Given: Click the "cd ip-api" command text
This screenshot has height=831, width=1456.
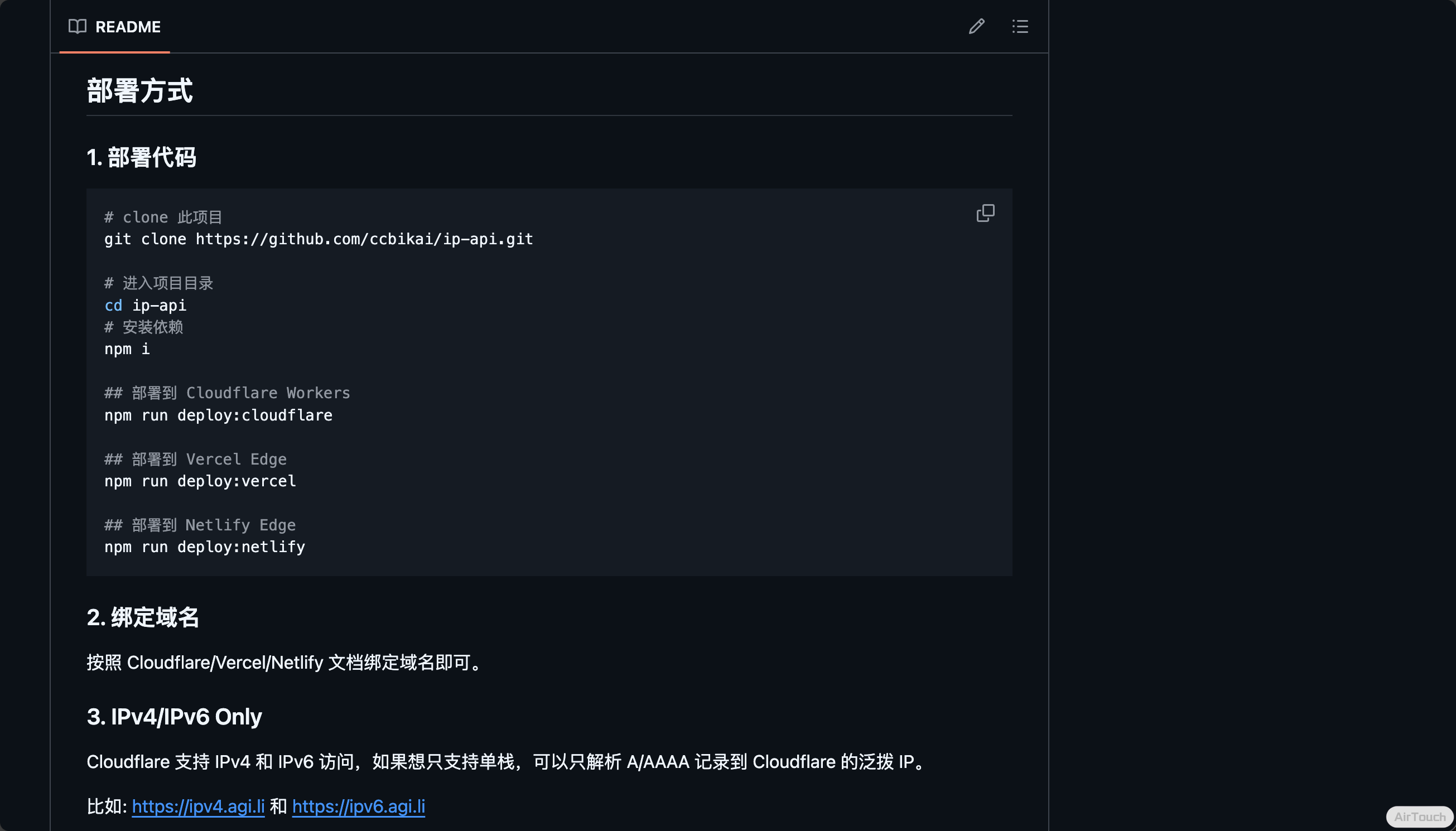Looking at the screenshot, I should pyautogui.click(x=145, y=305).
